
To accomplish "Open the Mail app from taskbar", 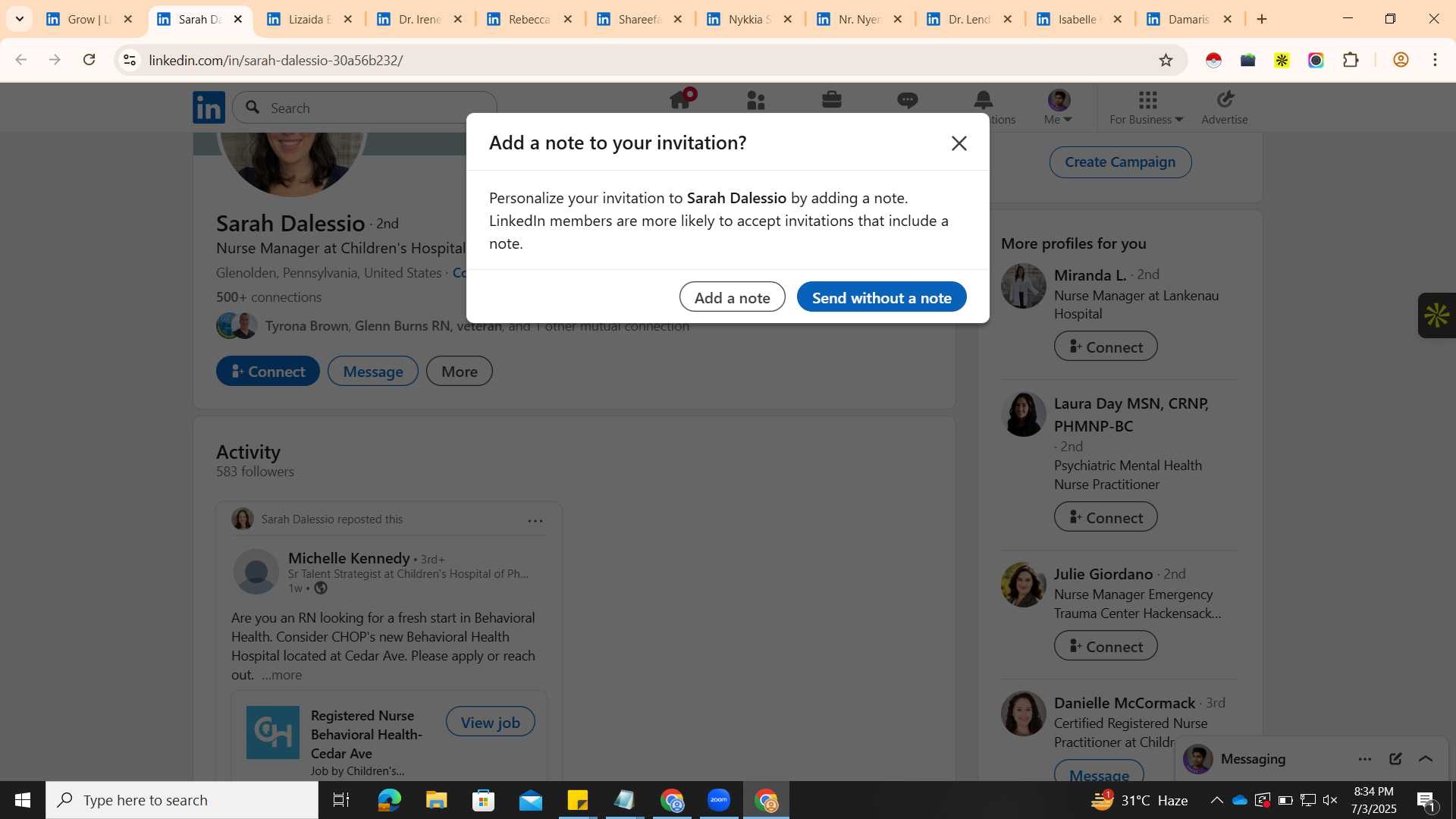I will click(x=530, y=800).
